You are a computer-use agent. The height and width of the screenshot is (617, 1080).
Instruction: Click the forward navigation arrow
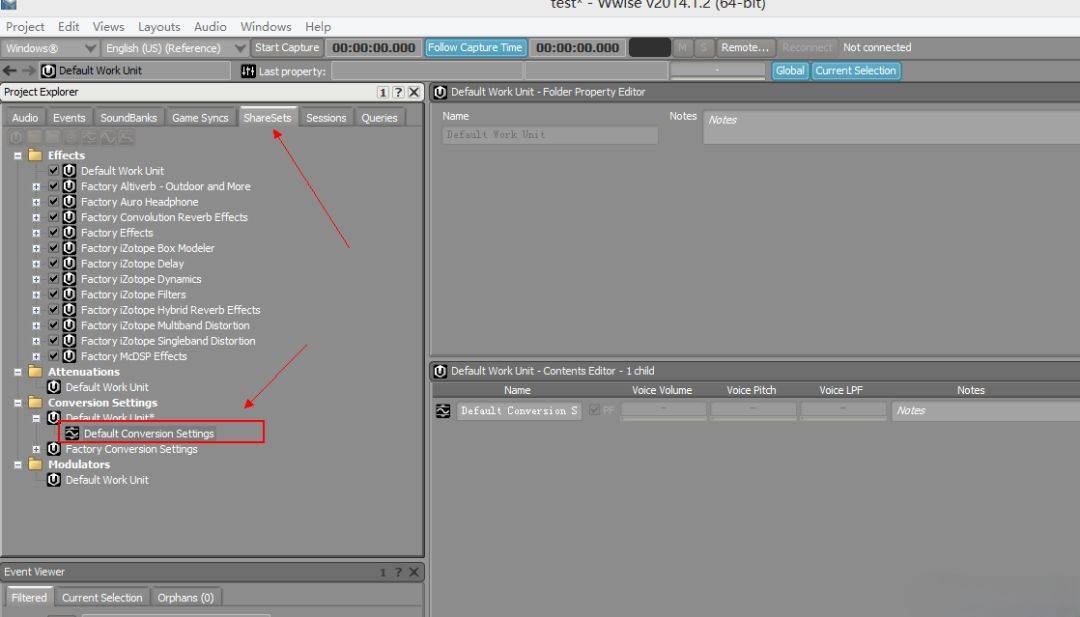pyautogui.click(x=28, y=70)
